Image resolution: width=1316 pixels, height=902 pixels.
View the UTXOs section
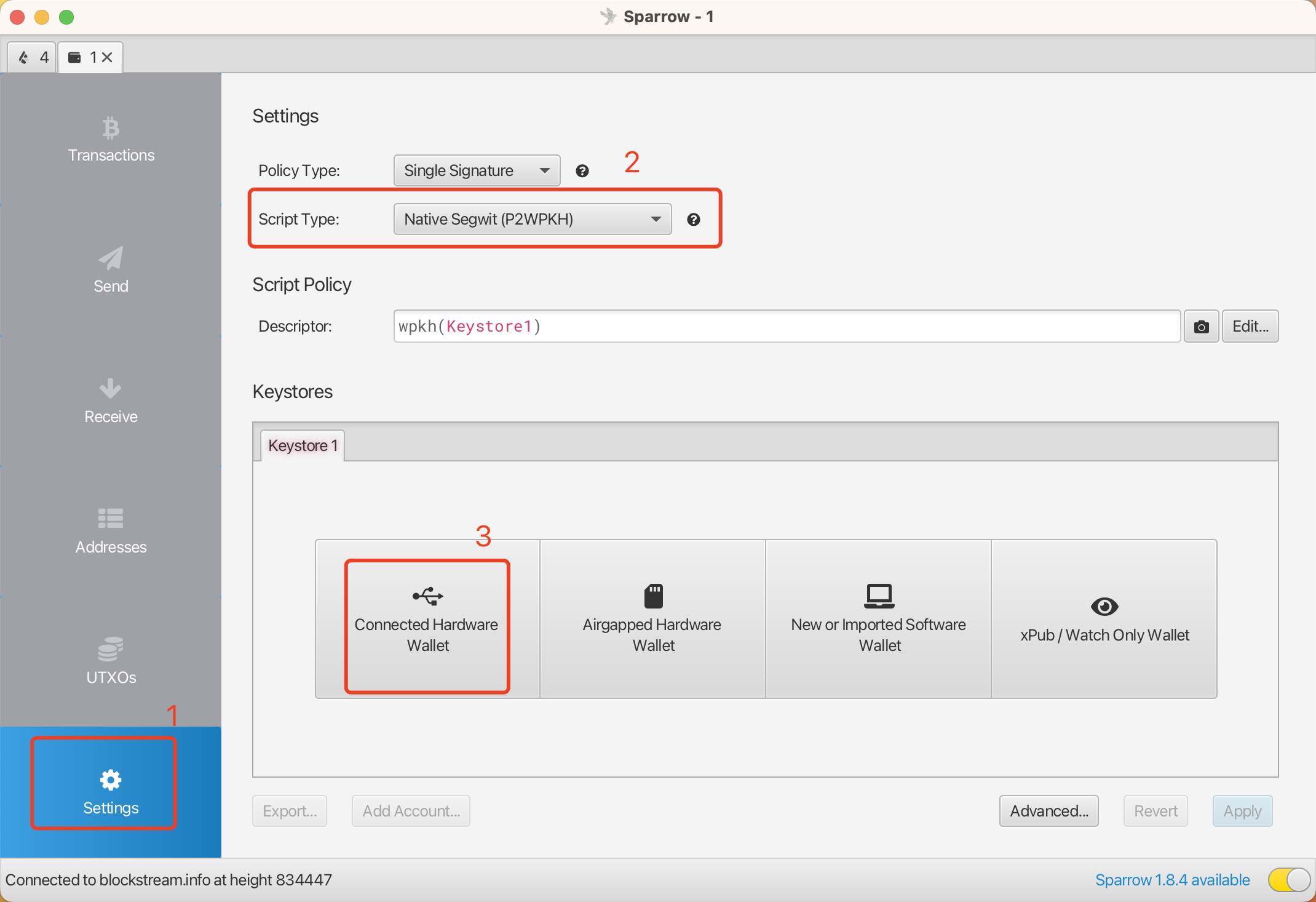pyautogui.click(x=111, y=662)
